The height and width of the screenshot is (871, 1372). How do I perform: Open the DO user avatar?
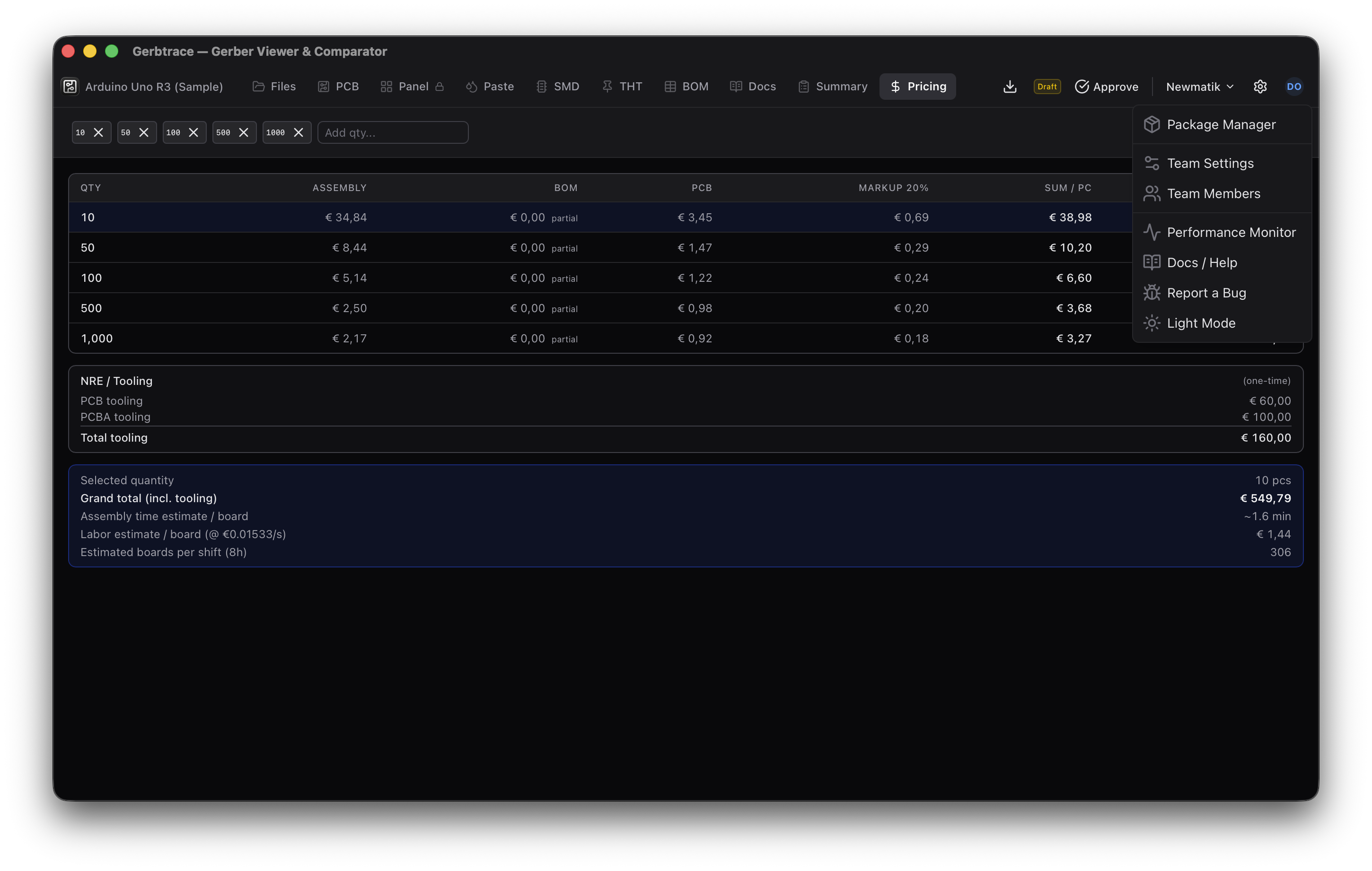1293,87
